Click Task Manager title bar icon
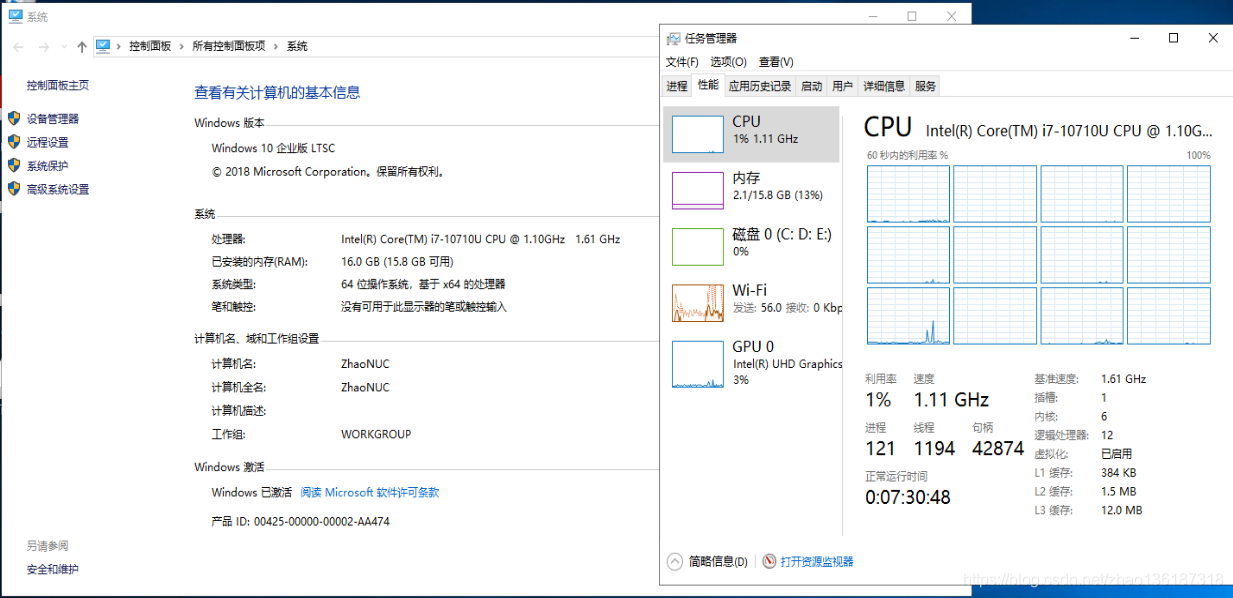 coord(674,38)
